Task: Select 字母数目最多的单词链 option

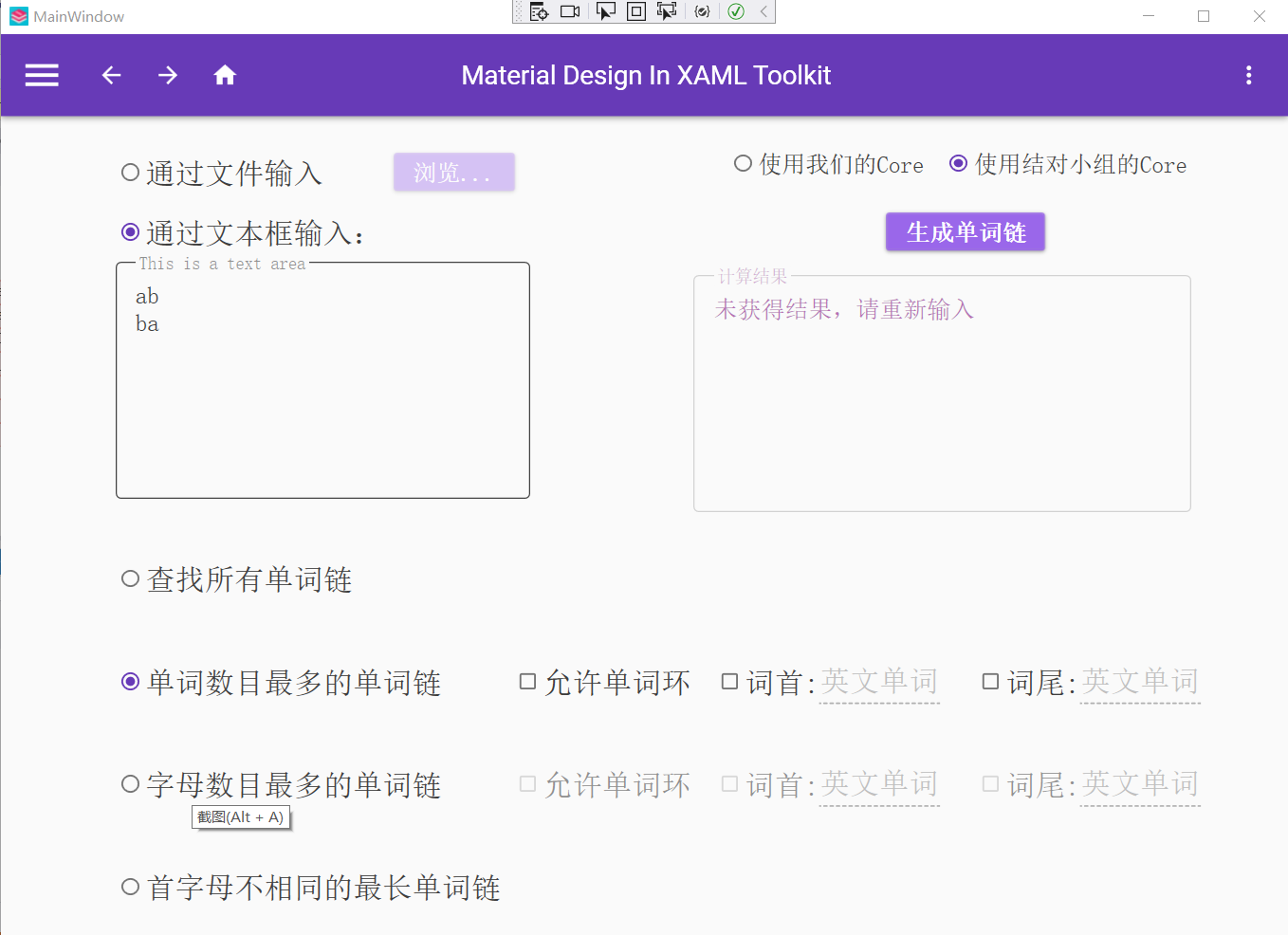Action: [x=282, y=784]
